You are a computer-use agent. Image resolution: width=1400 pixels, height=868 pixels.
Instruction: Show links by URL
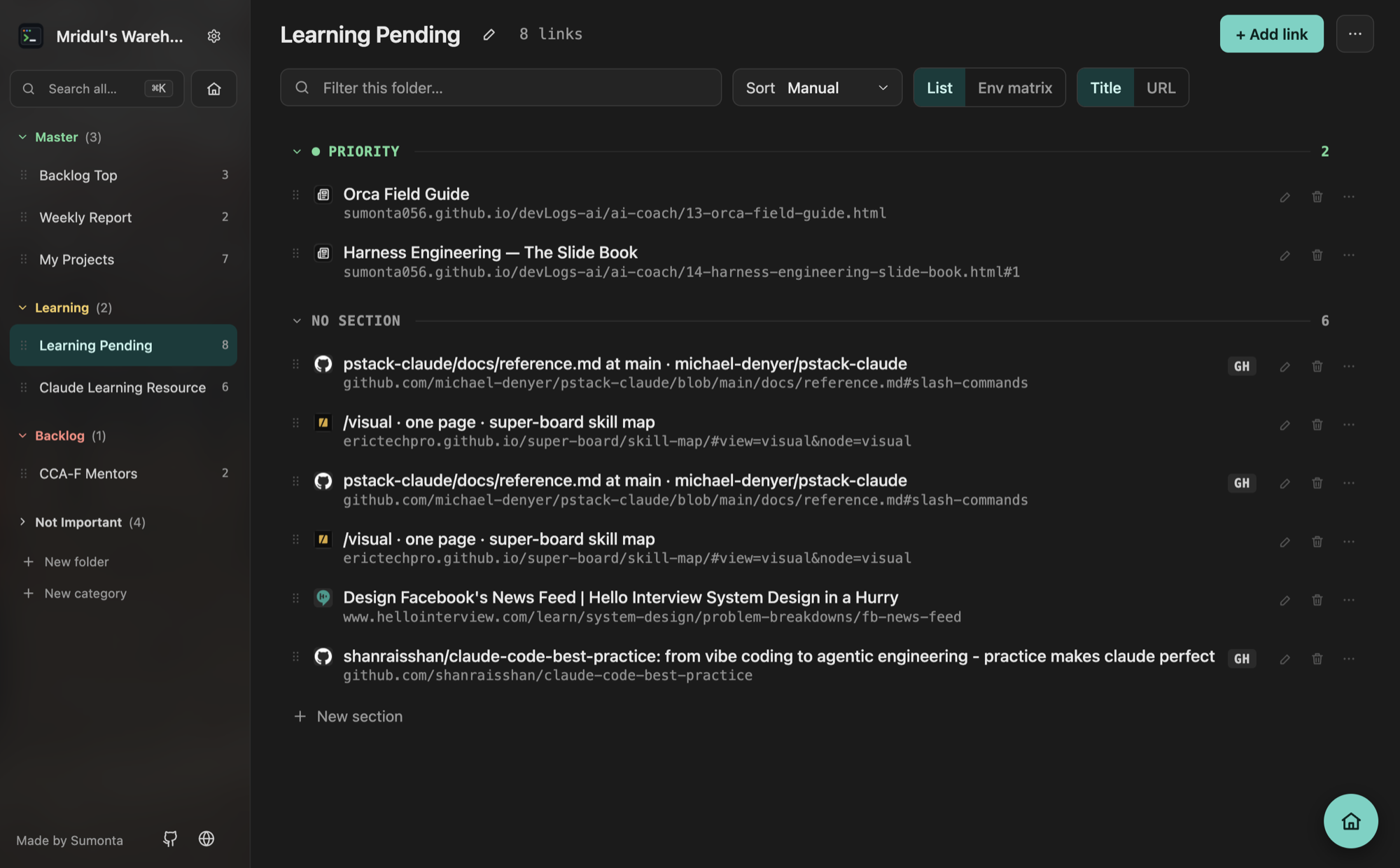pos(1161,87)
